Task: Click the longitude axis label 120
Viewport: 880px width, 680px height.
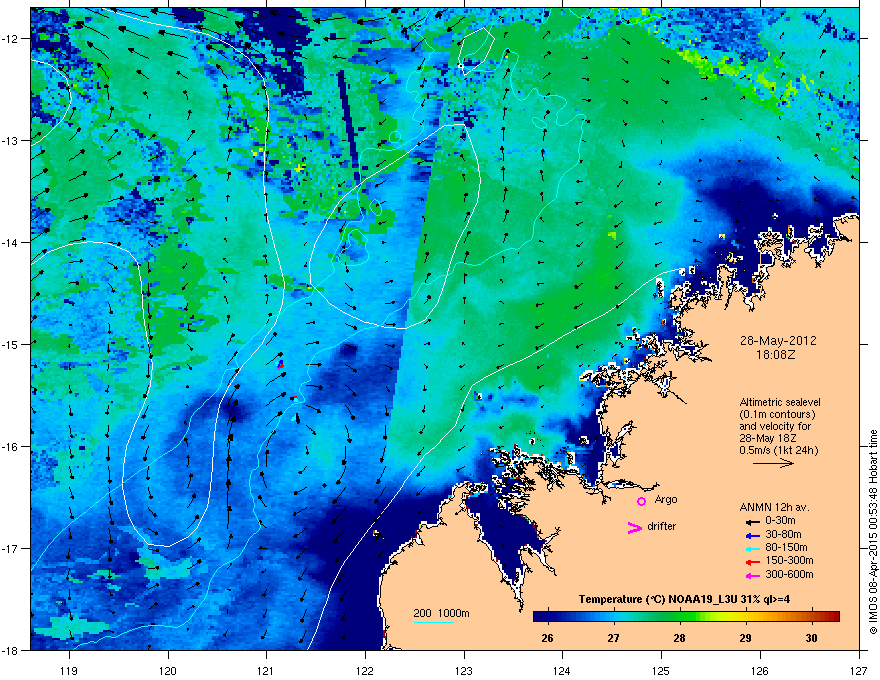Action: (168, 670)
